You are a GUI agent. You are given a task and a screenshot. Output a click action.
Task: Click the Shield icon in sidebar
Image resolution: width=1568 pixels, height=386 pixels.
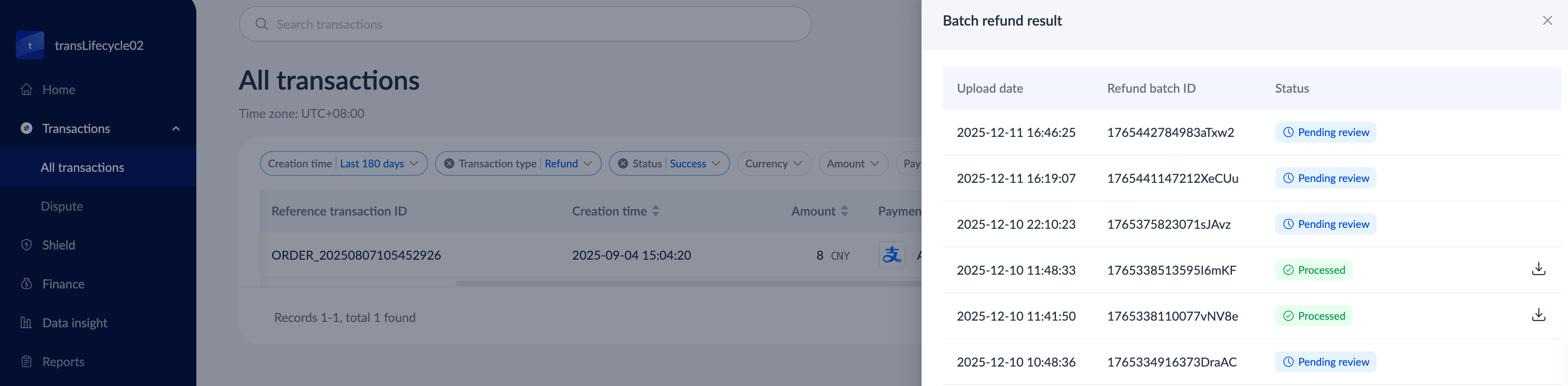tap(26, 245)
